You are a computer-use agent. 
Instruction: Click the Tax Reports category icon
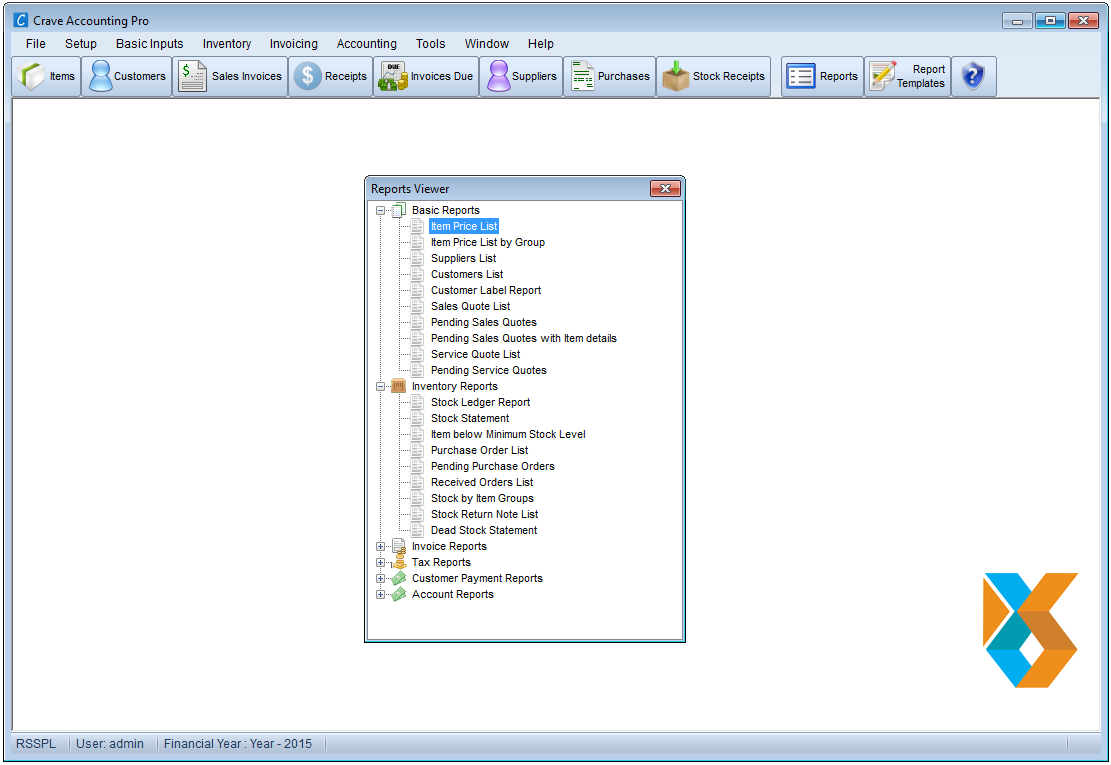(399, 562)
